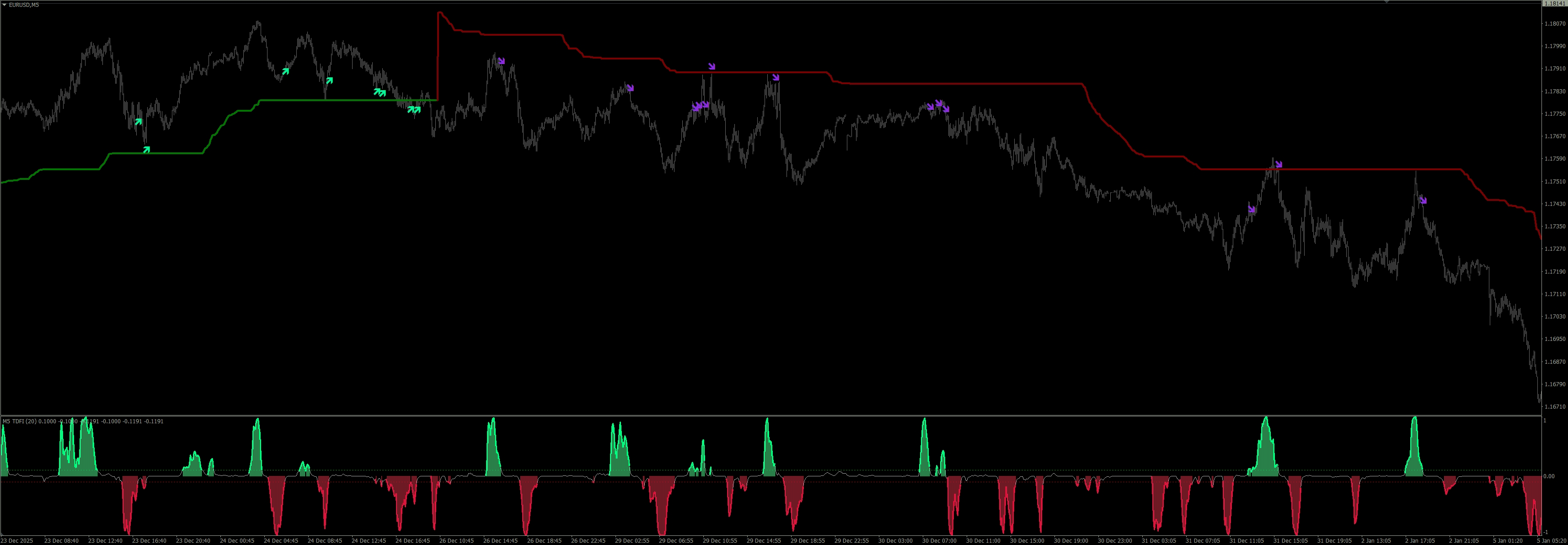Click the 1.18141 current price label

coord(1556,3)
